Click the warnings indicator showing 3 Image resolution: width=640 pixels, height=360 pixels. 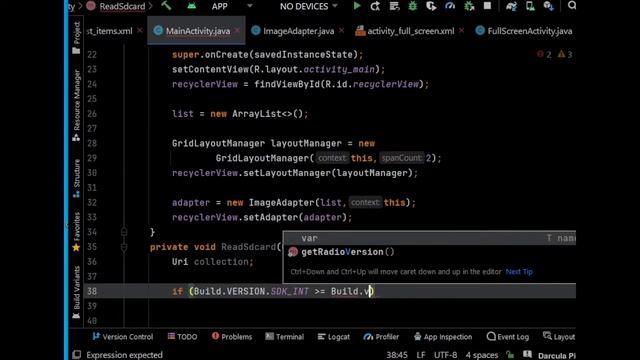click(565, 54)
